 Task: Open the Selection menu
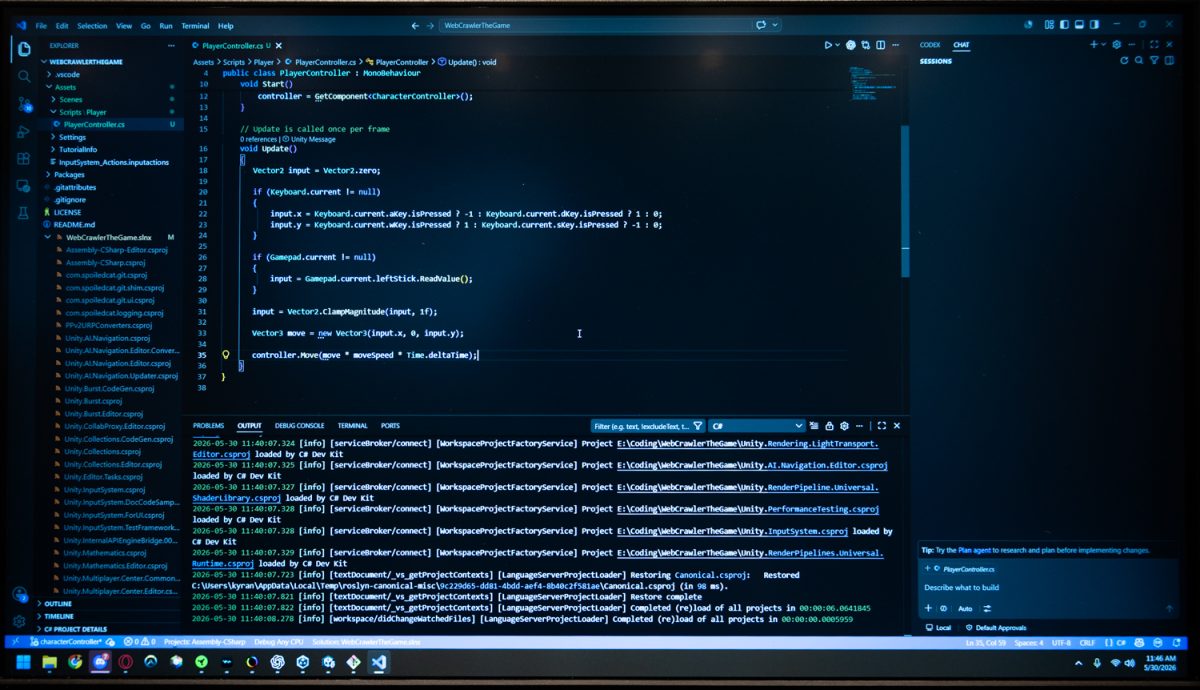(x=92, y=25)
